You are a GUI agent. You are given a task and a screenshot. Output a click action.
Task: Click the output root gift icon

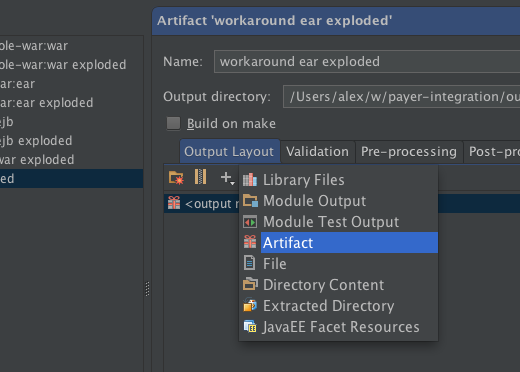point(174,203)
